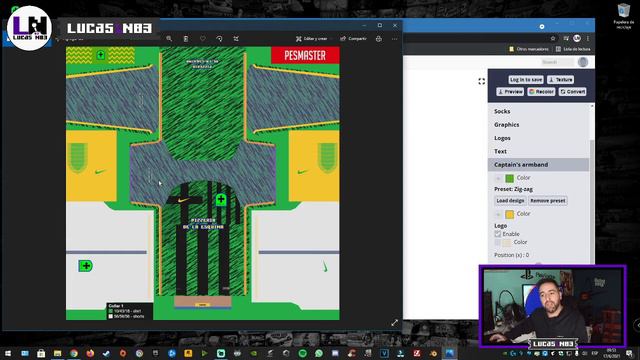Click the bookmark star icon in browser
The image size is (640, 360).
tap(553, 38)
